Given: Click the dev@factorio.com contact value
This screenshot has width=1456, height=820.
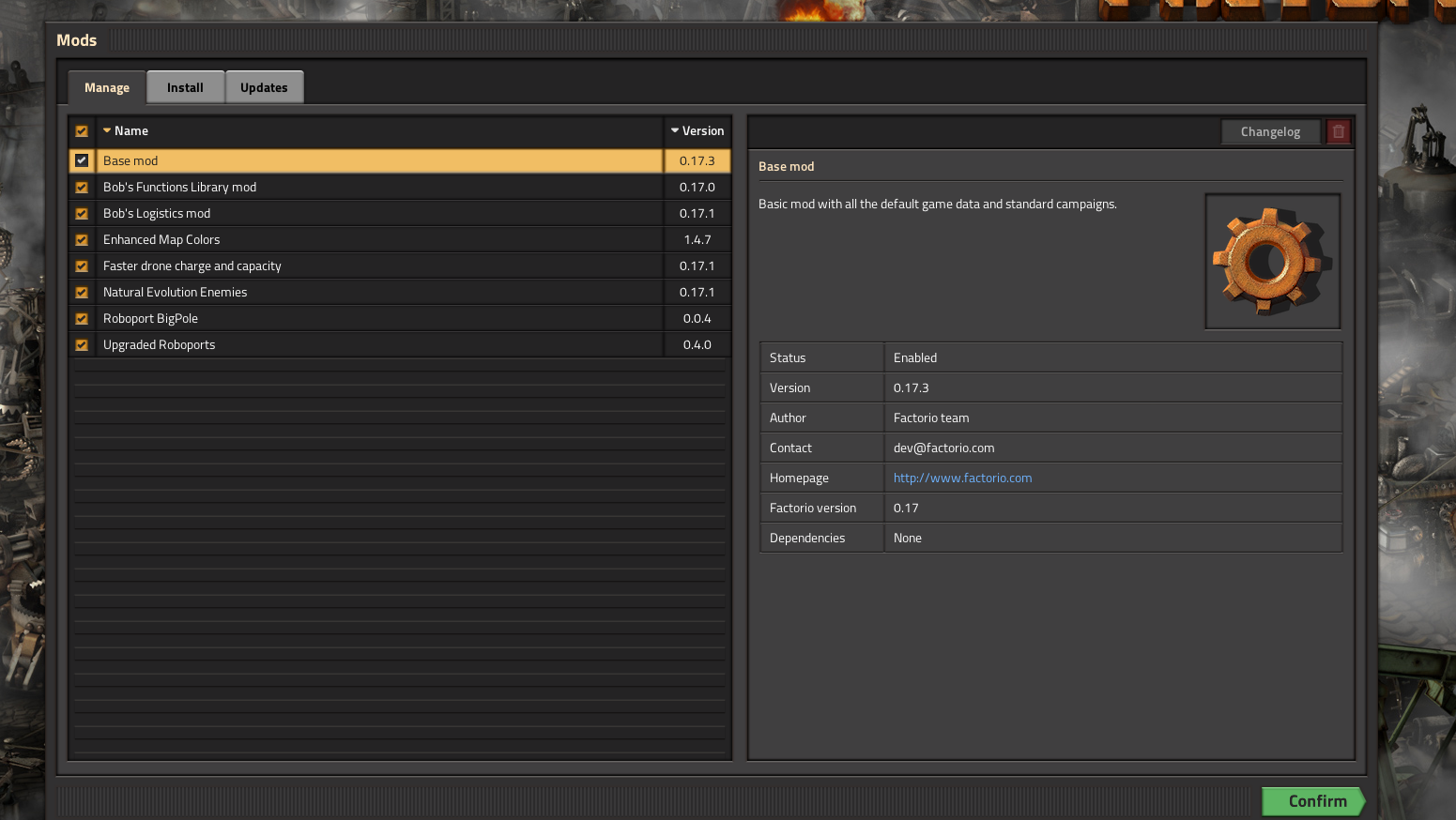Looking at the screenshot, I should point(943,448).
